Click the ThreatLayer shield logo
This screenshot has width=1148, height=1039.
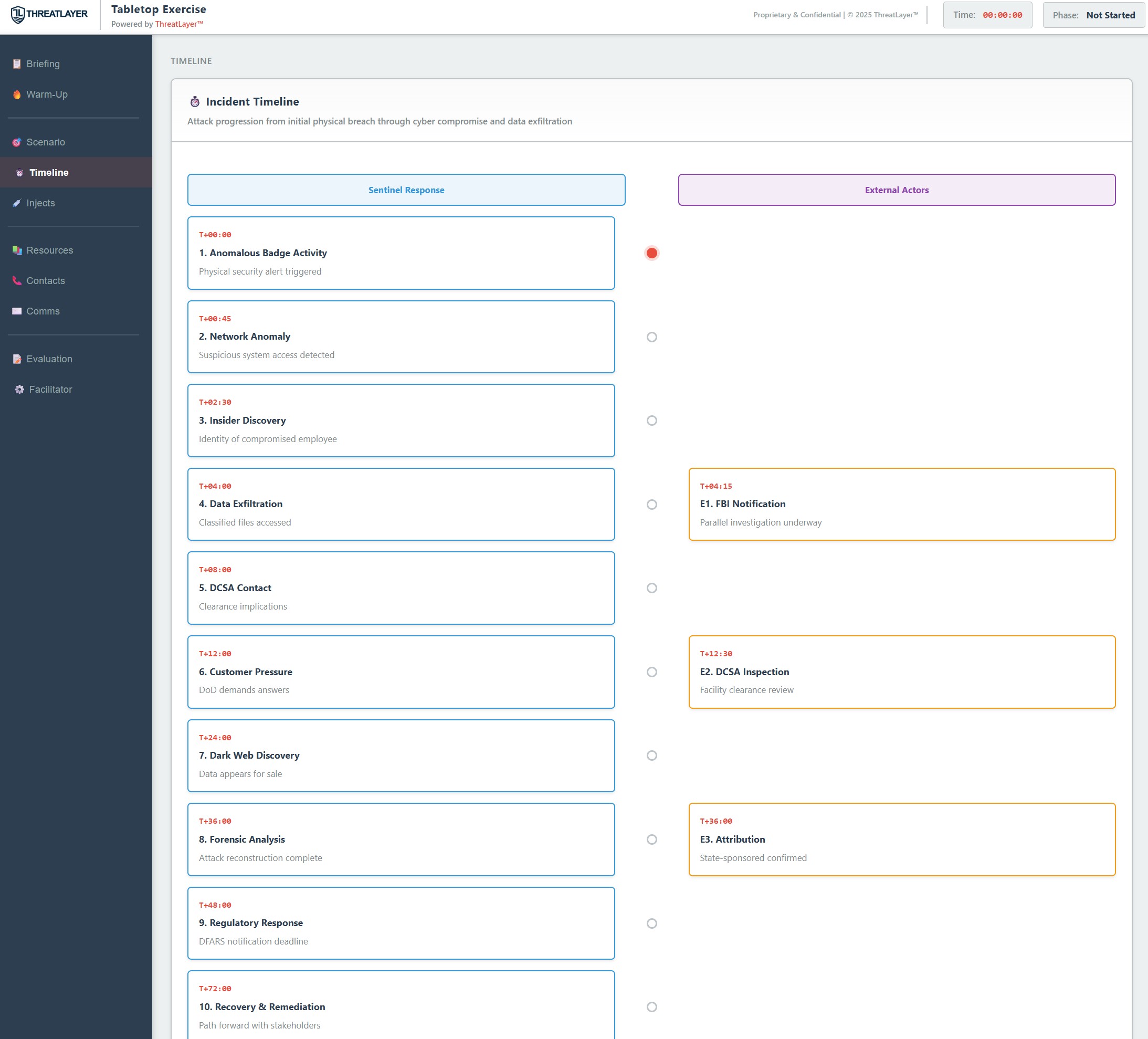[x=18, y=14]
